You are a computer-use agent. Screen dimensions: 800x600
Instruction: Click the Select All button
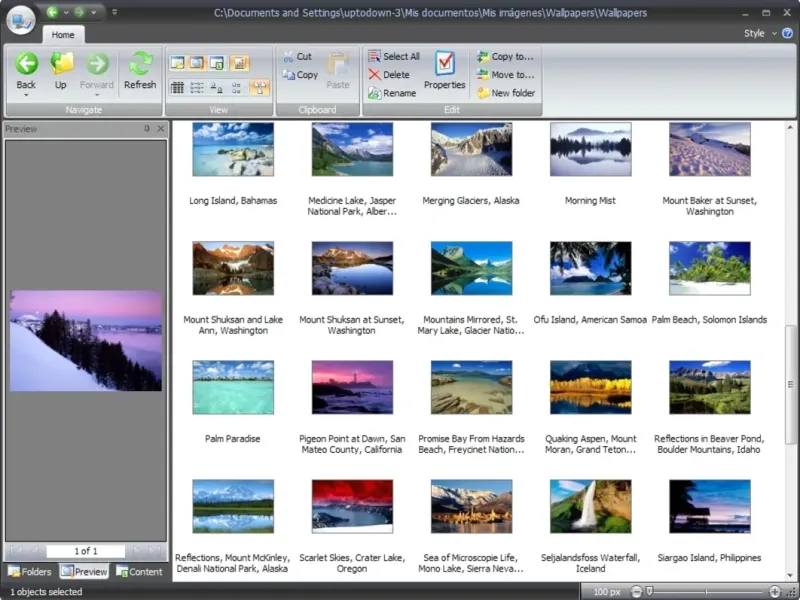point(393,57)
